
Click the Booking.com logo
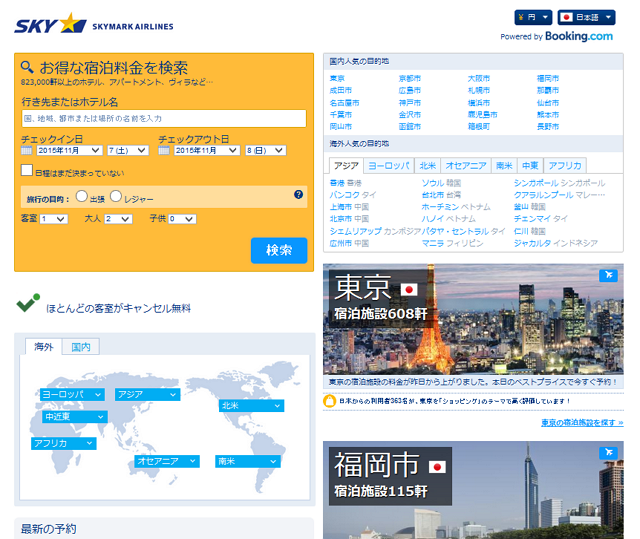[579, 36]
